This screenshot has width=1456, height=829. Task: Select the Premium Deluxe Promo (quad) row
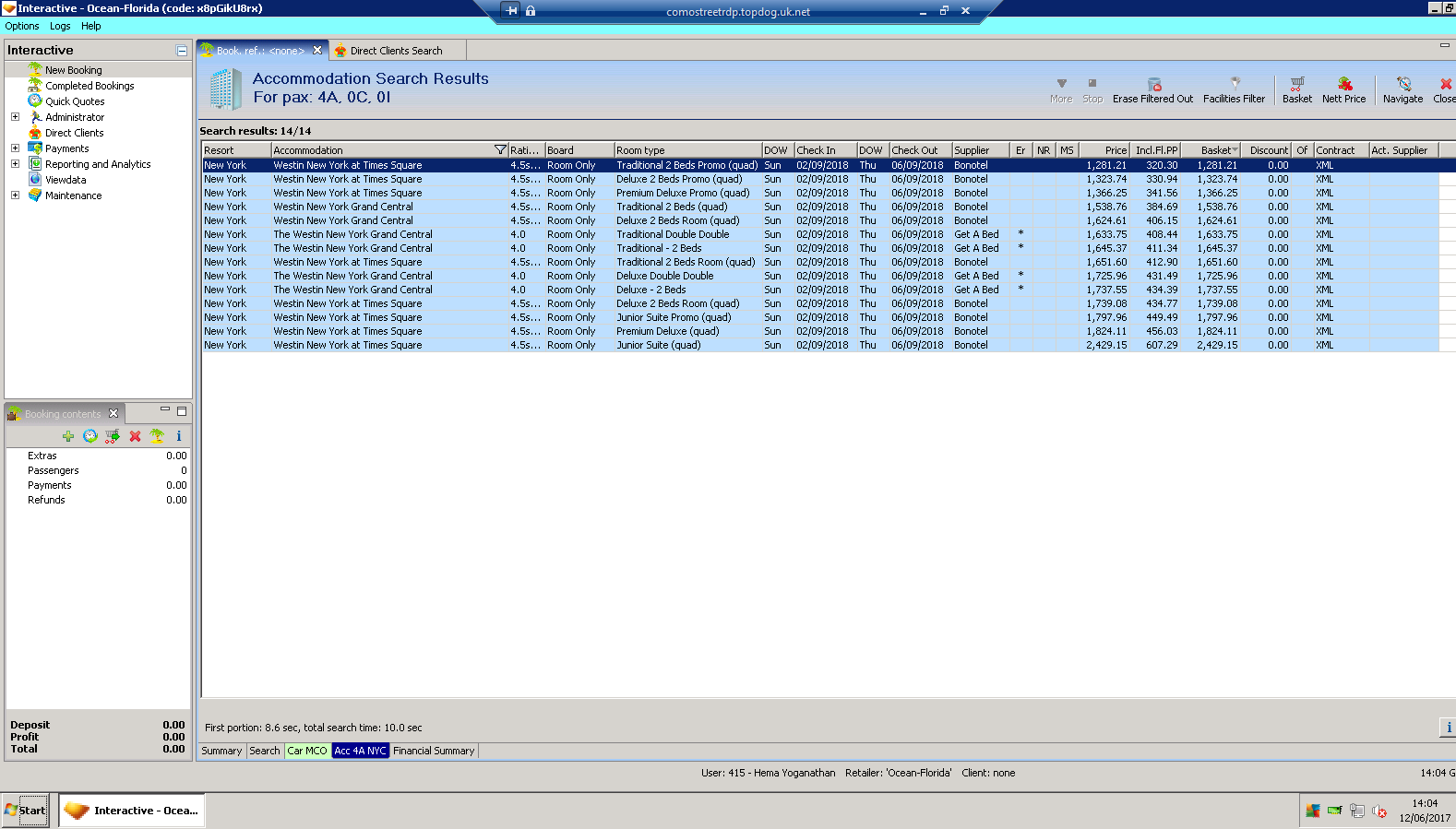[x=820, y=193]
